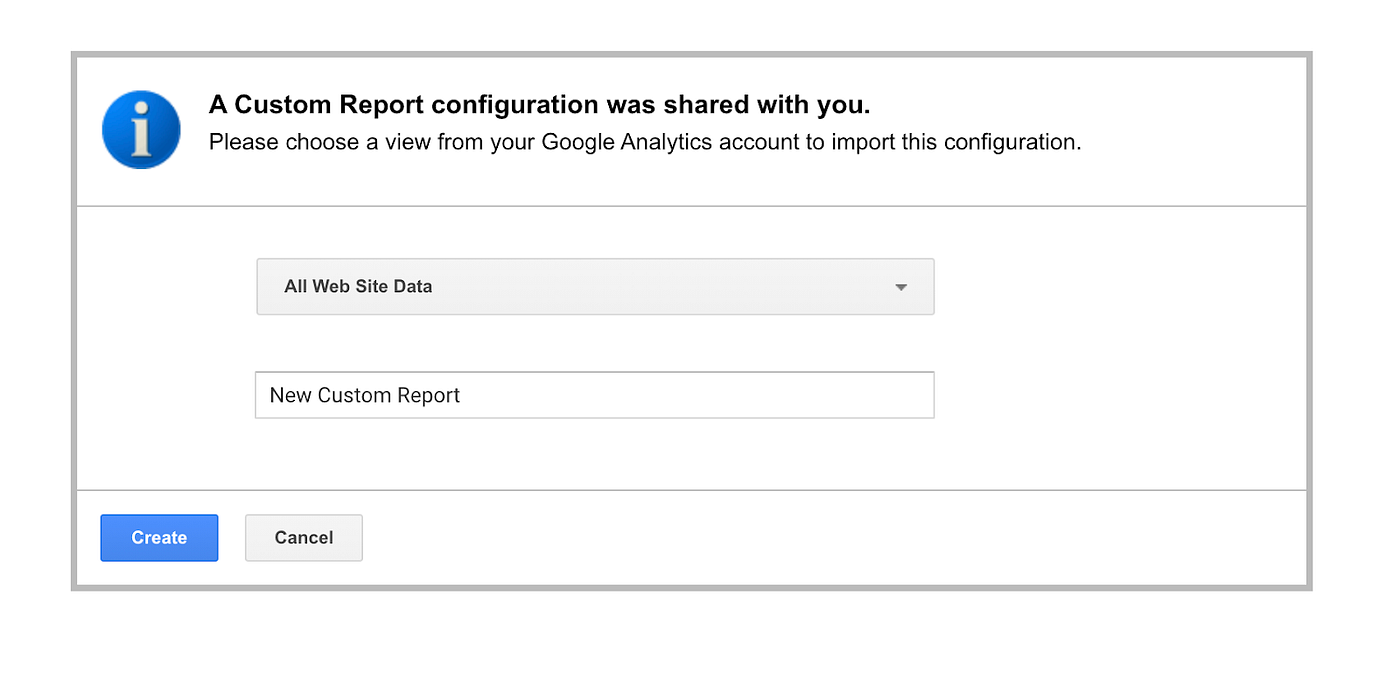Click the 'New Custom Report' text in field
1400x680 pixels.
365,395
